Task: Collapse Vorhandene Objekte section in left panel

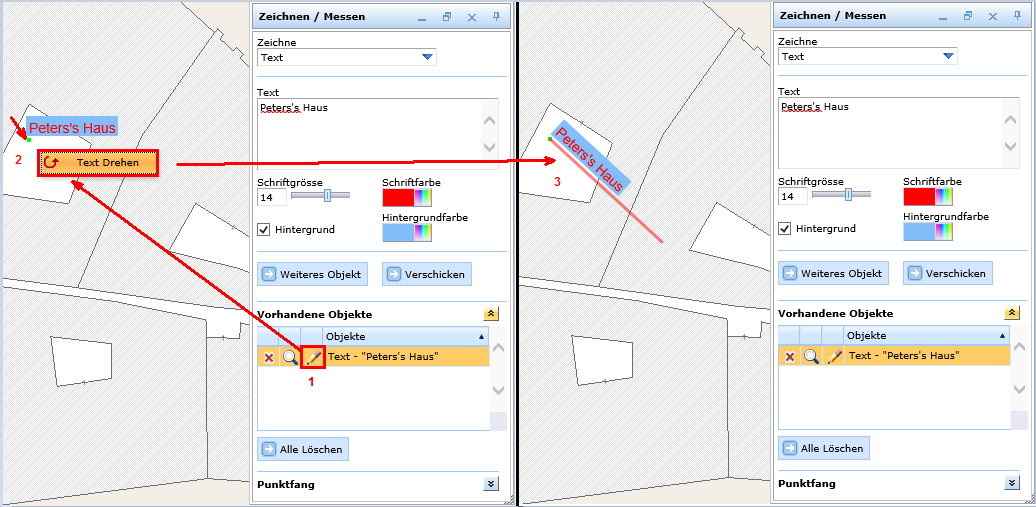Action: 490,314
